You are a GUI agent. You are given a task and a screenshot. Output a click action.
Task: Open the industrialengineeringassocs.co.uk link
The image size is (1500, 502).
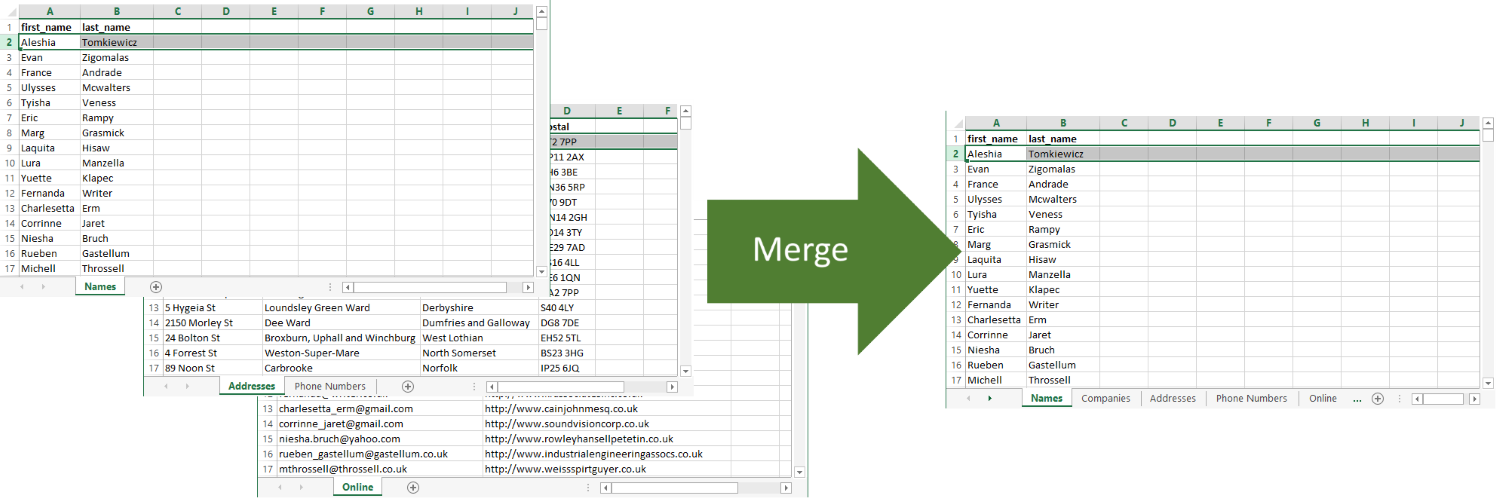(593, 453)
